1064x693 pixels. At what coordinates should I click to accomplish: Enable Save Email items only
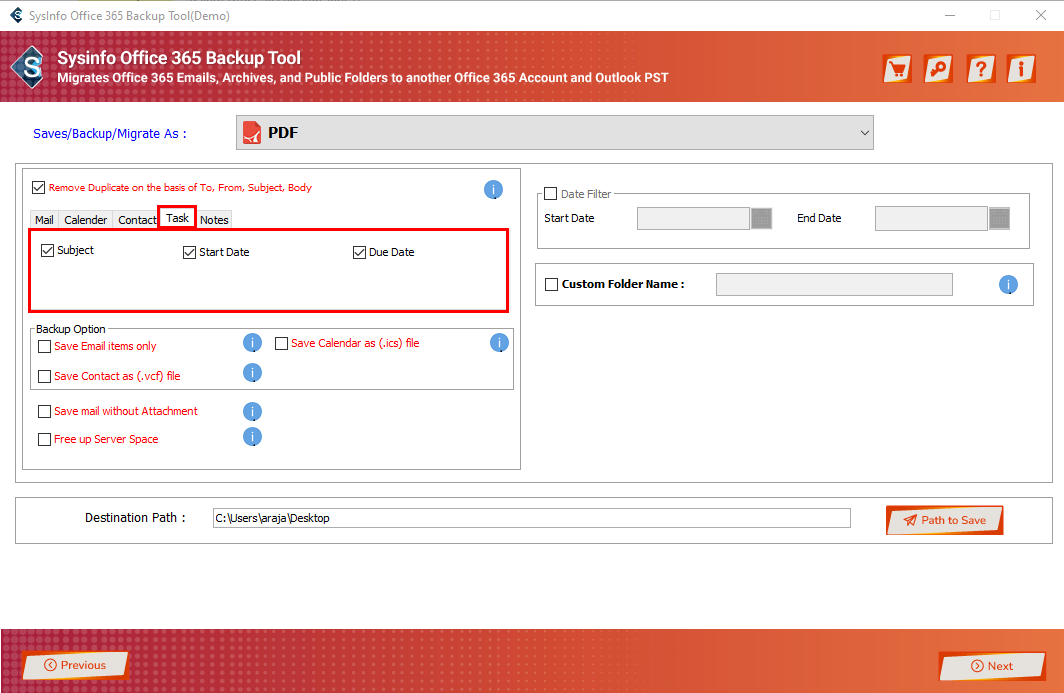pyautogui.click(x=45, y=347)
